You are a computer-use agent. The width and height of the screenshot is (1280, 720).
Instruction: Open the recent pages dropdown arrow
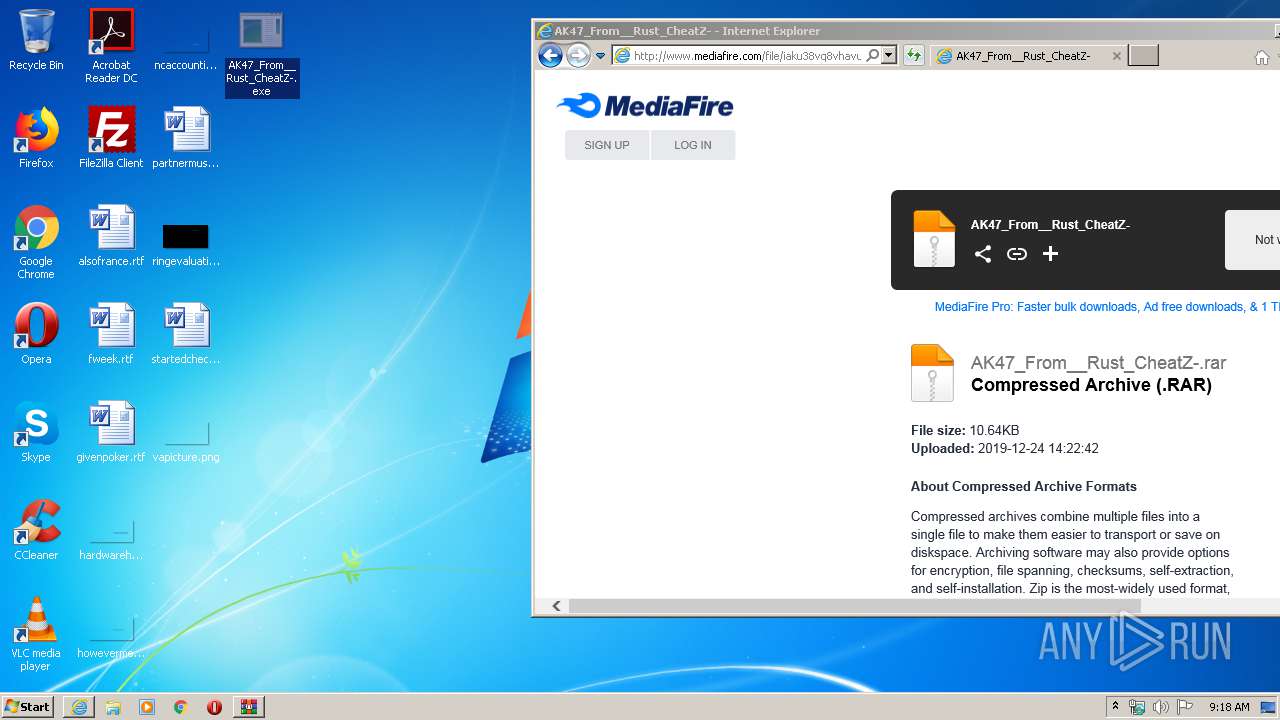click(x=600, y=56)
